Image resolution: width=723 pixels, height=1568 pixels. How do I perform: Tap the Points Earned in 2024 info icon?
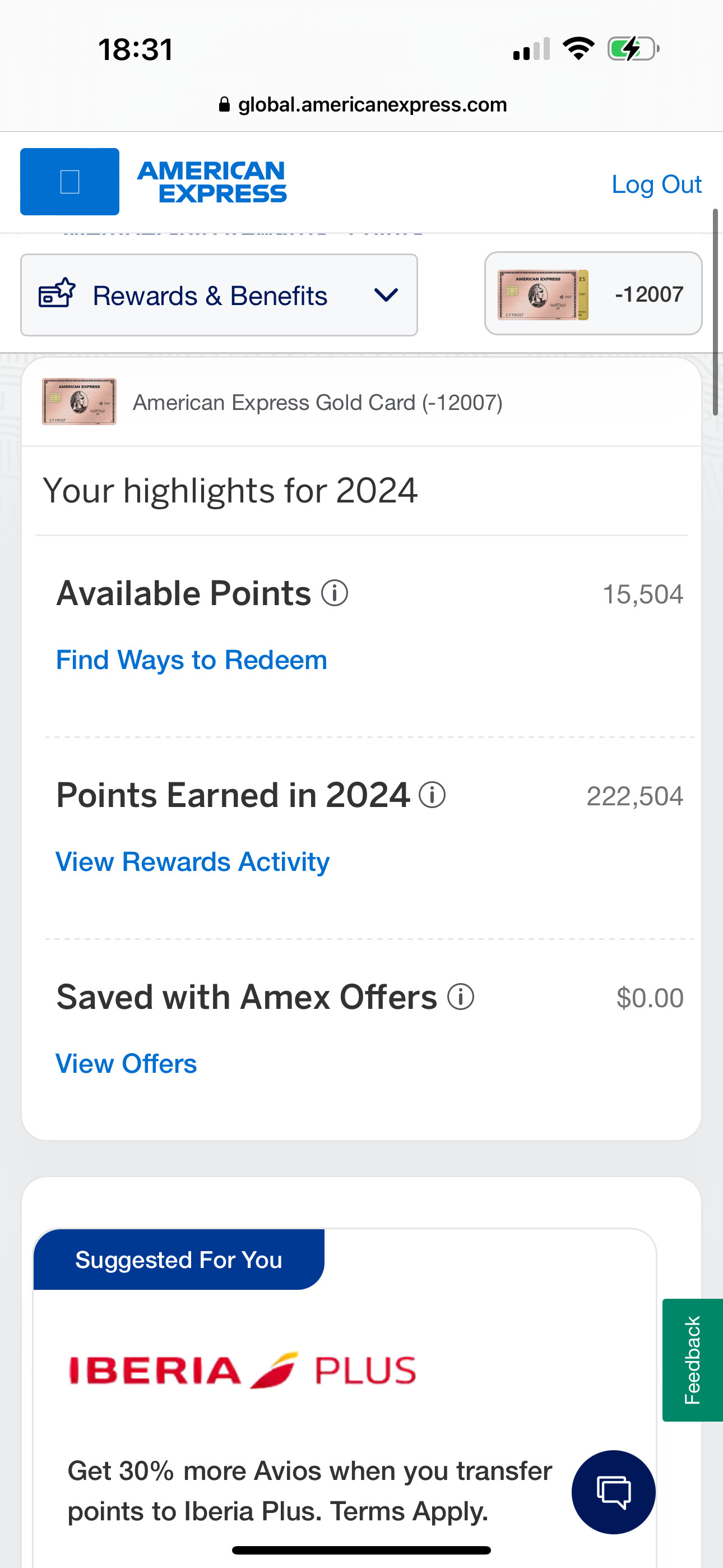click(x=432, y=795)
